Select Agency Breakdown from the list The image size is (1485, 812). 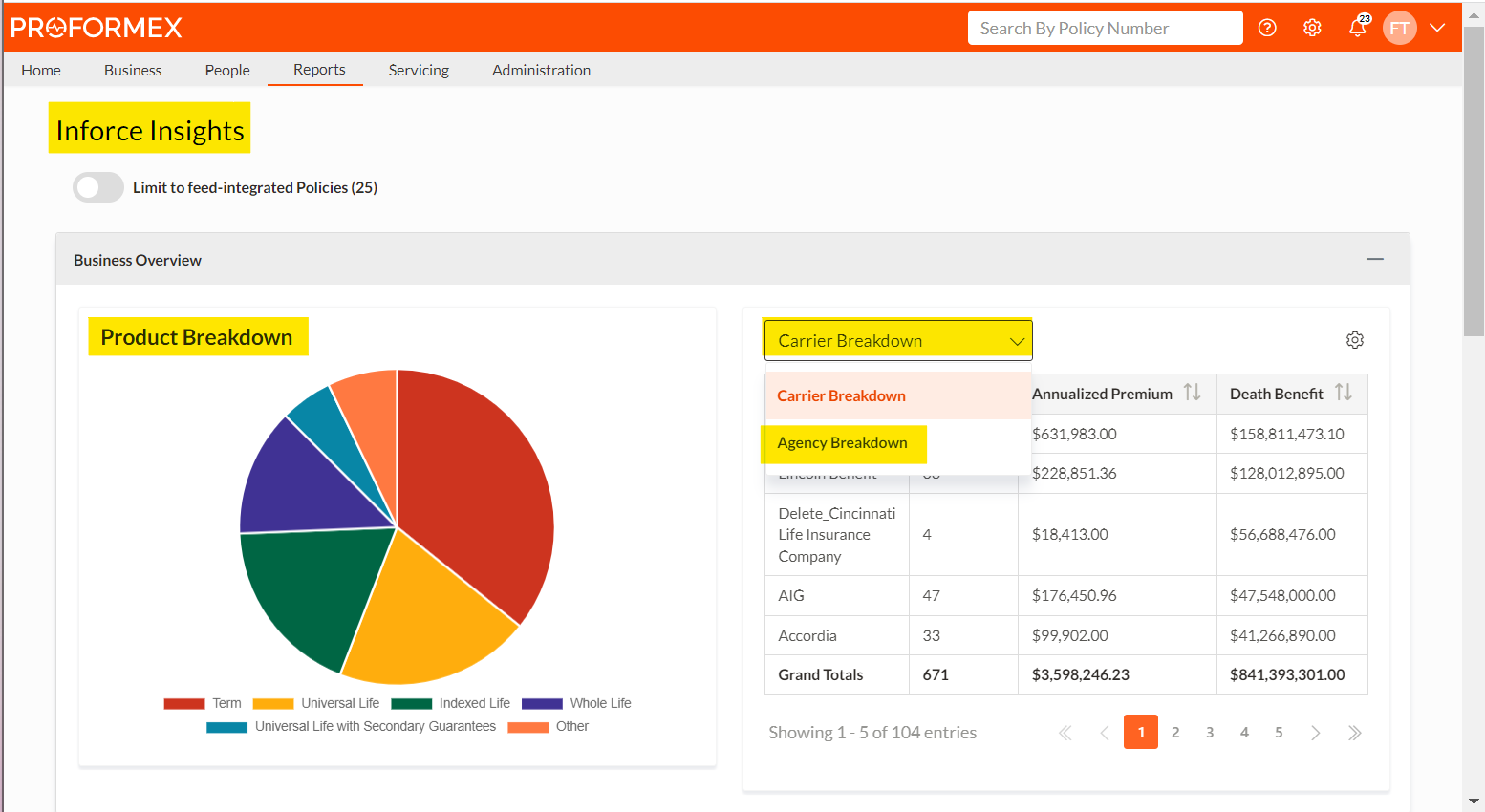tap(843, 443)
